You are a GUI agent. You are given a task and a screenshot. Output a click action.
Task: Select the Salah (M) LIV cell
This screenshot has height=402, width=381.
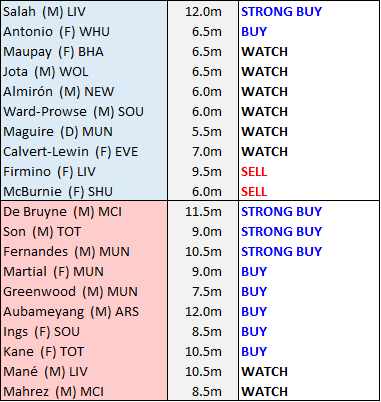[x=84, y=12]
